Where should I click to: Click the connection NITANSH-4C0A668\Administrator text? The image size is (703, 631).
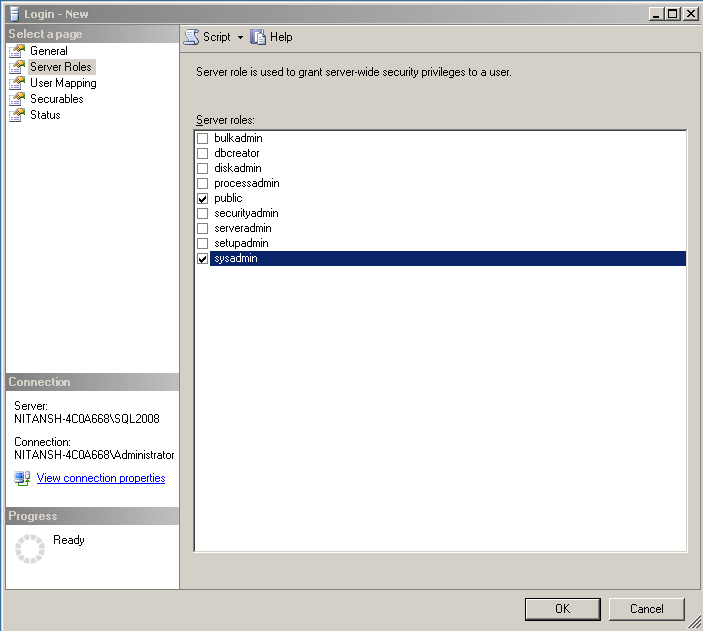click(x=94, y=455)
